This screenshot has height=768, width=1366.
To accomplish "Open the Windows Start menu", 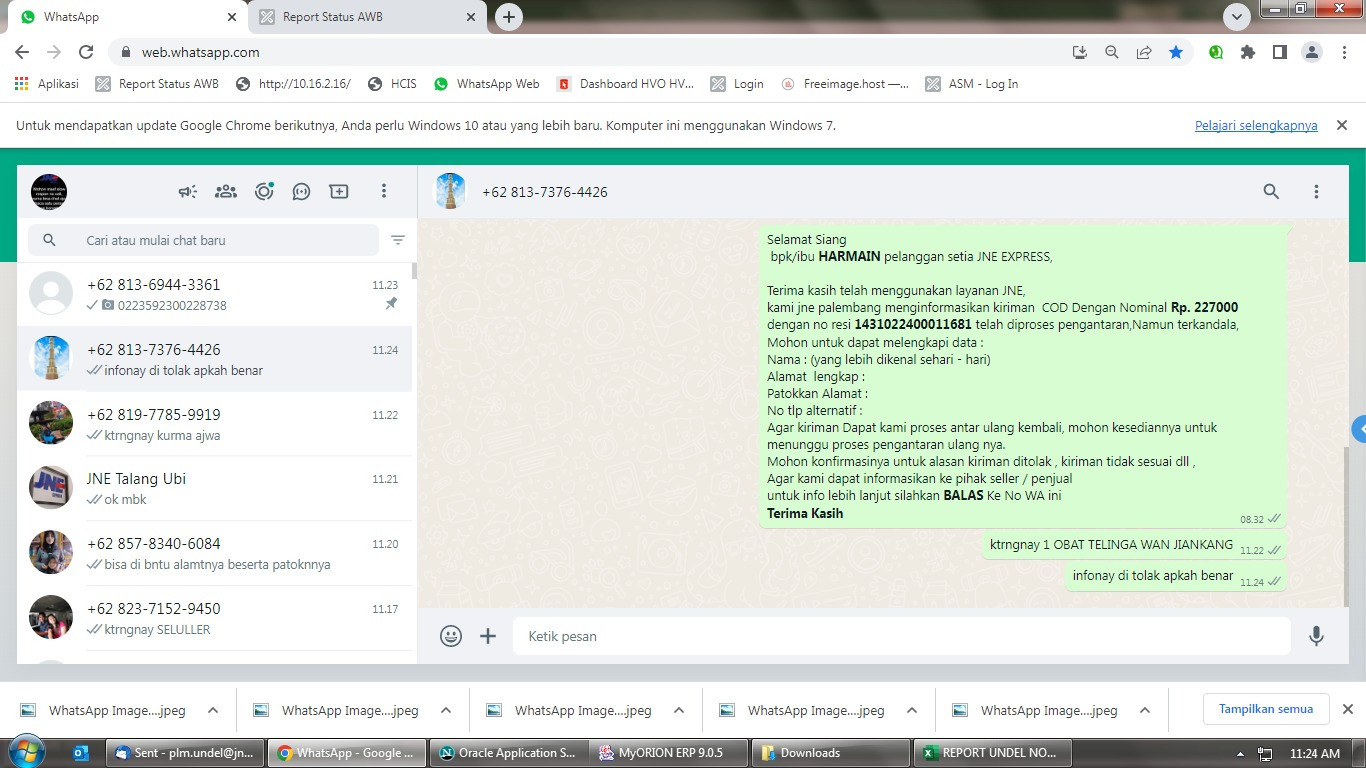I will tap(26, 752).
